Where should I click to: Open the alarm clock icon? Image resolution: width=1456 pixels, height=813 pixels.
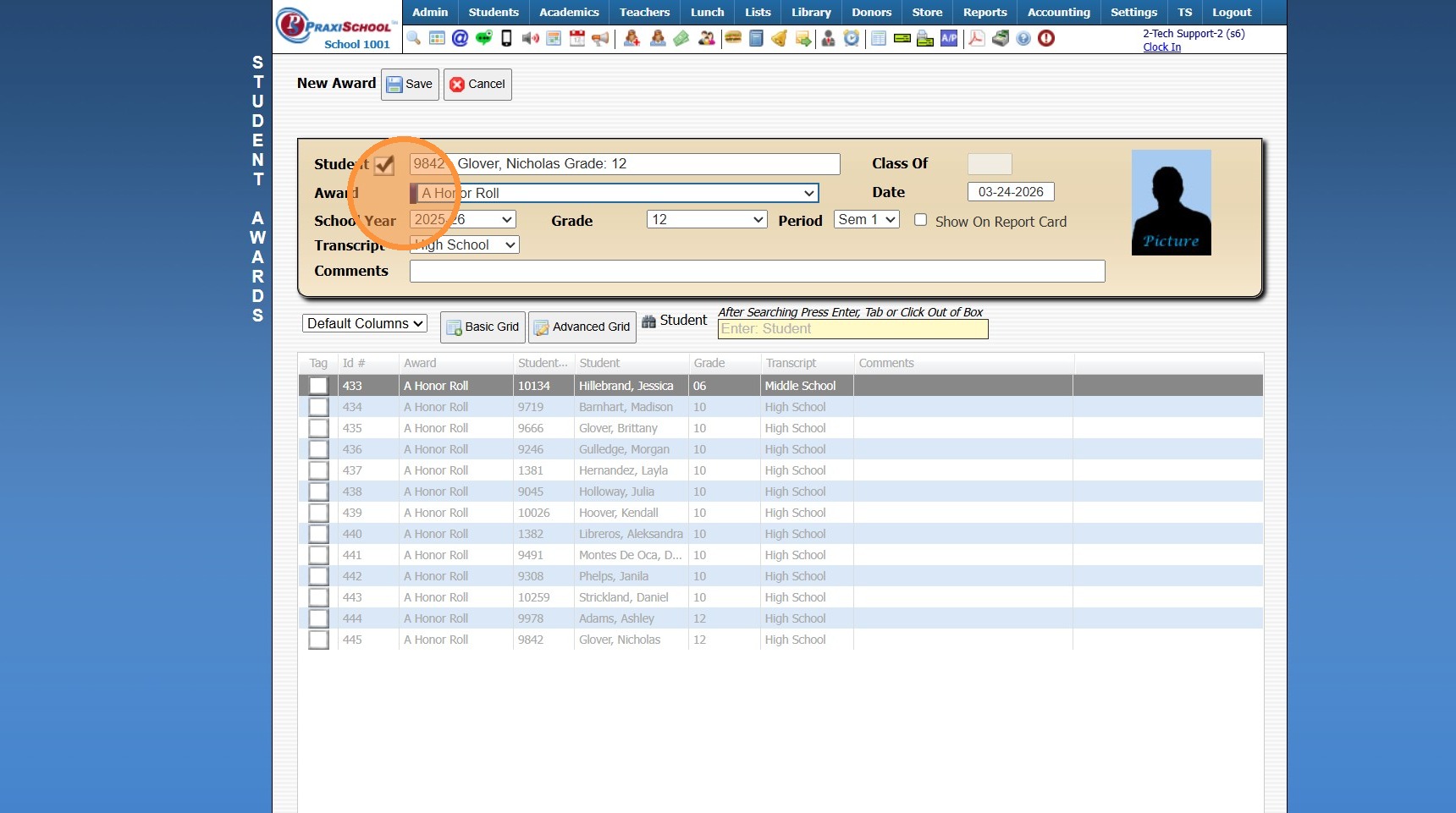(x=852, y=38)
